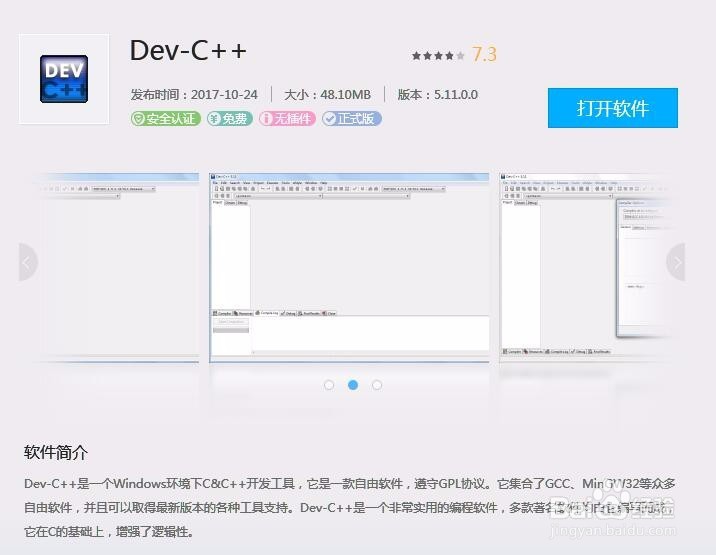Click the size 48.10MB text
The width and height of the screenshot is (716, 555).
click(x=327, y=95)
